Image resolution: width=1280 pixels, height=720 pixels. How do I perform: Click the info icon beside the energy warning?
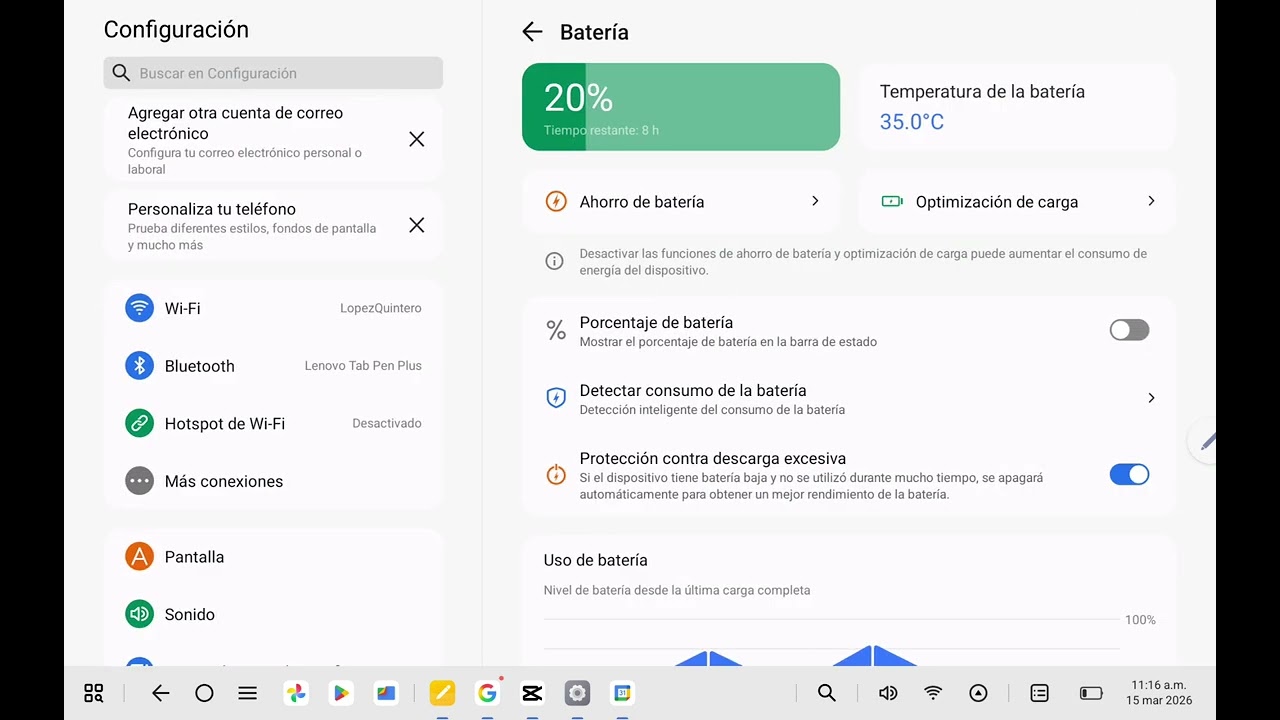554,261
